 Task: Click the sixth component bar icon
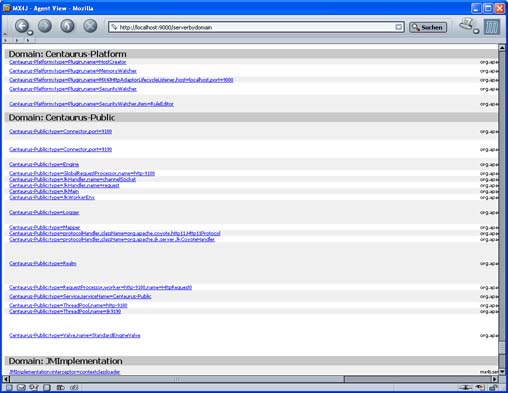click(x=74, y=387)
